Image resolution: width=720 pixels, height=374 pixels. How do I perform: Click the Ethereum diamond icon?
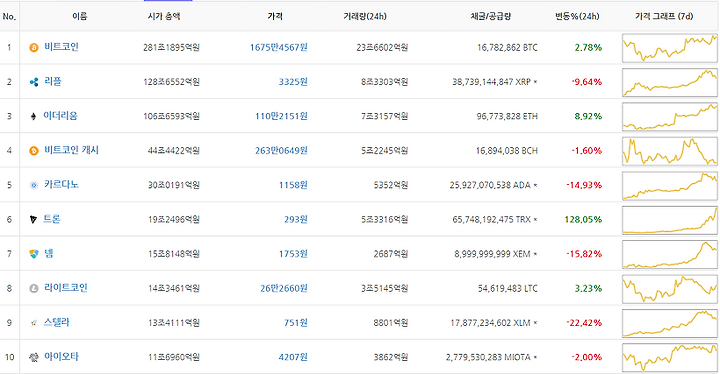(x=33, y=116)
